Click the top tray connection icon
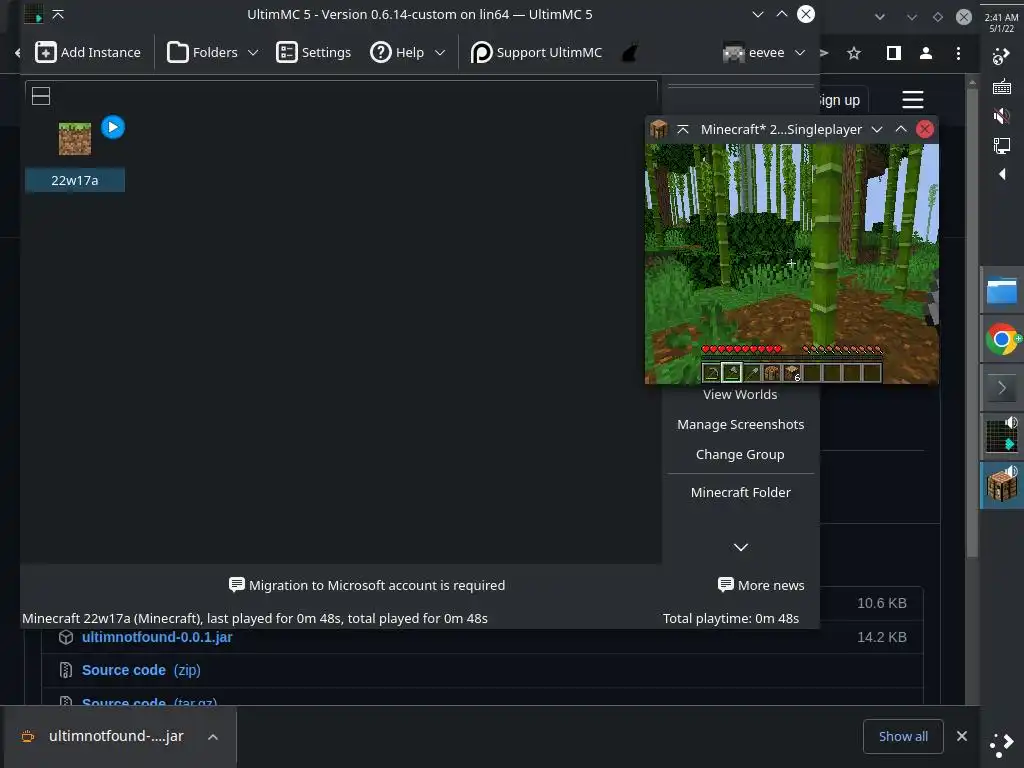The width and height of the screenshot is (1024, 768). [1001, 57]
